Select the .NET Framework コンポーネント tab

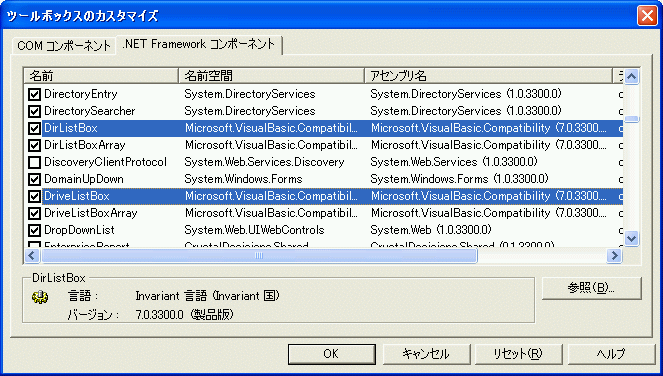(x=198, y=44)
